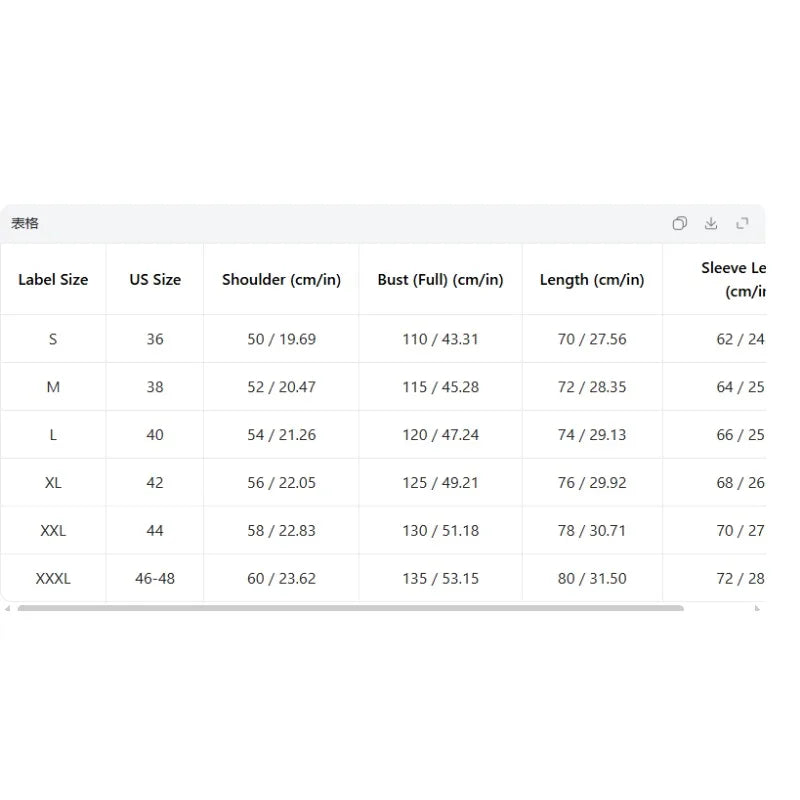The width and height of the screenshot is (800, 800).
Task: Click the 120 / 47.24 bust cell
Action: click(x=440, y=435)
